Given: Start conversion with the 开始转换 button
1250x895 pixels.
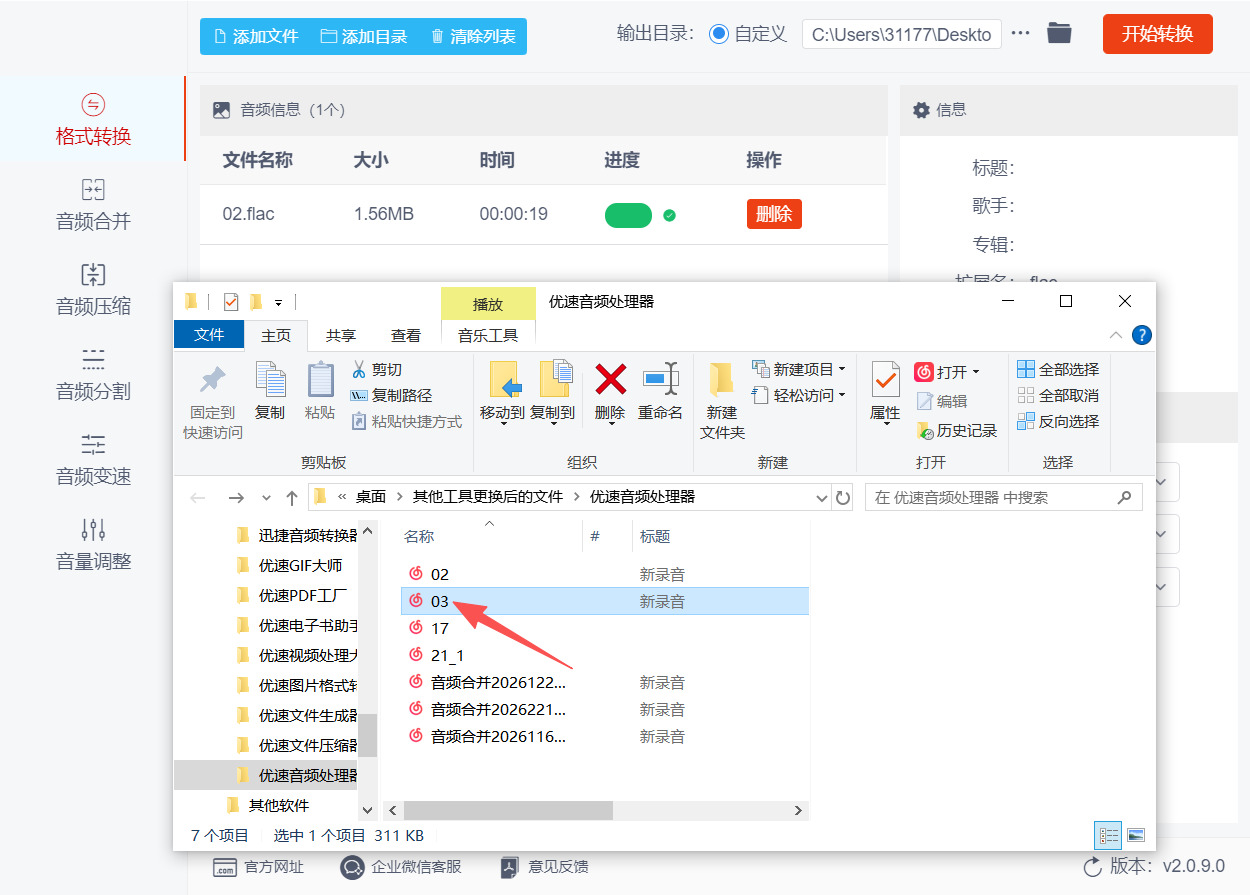Looking at the screenshot, I should click(x=1157, y=33).
